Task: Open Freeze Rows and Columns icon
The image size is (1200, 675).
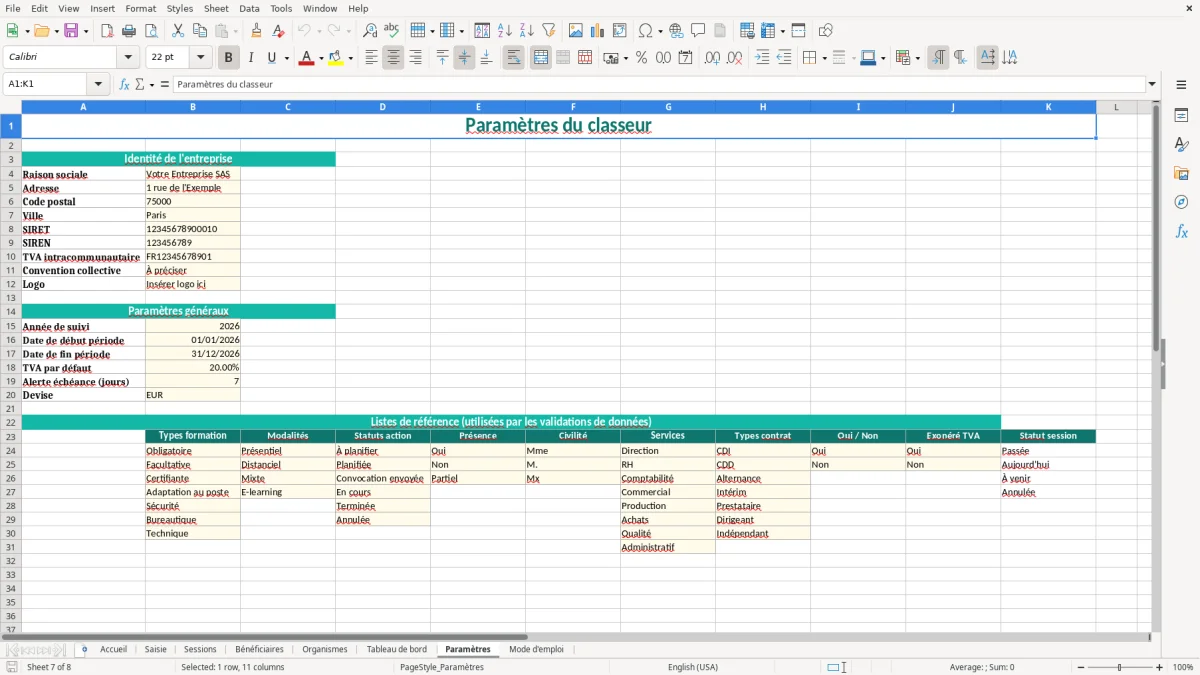Action: [767, 31]
